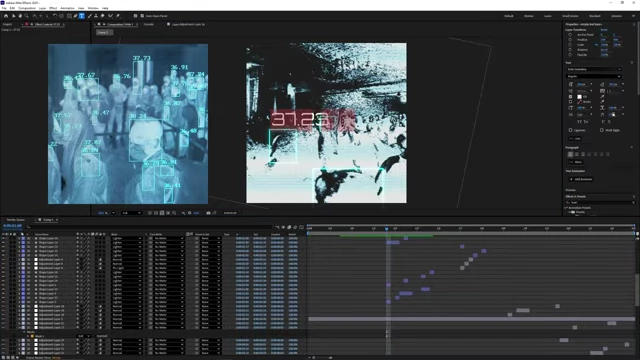Click the frame blending icon in the timeline header
Image resolution: width=640 pixels, height=360 pixels.
coord(289,227)
